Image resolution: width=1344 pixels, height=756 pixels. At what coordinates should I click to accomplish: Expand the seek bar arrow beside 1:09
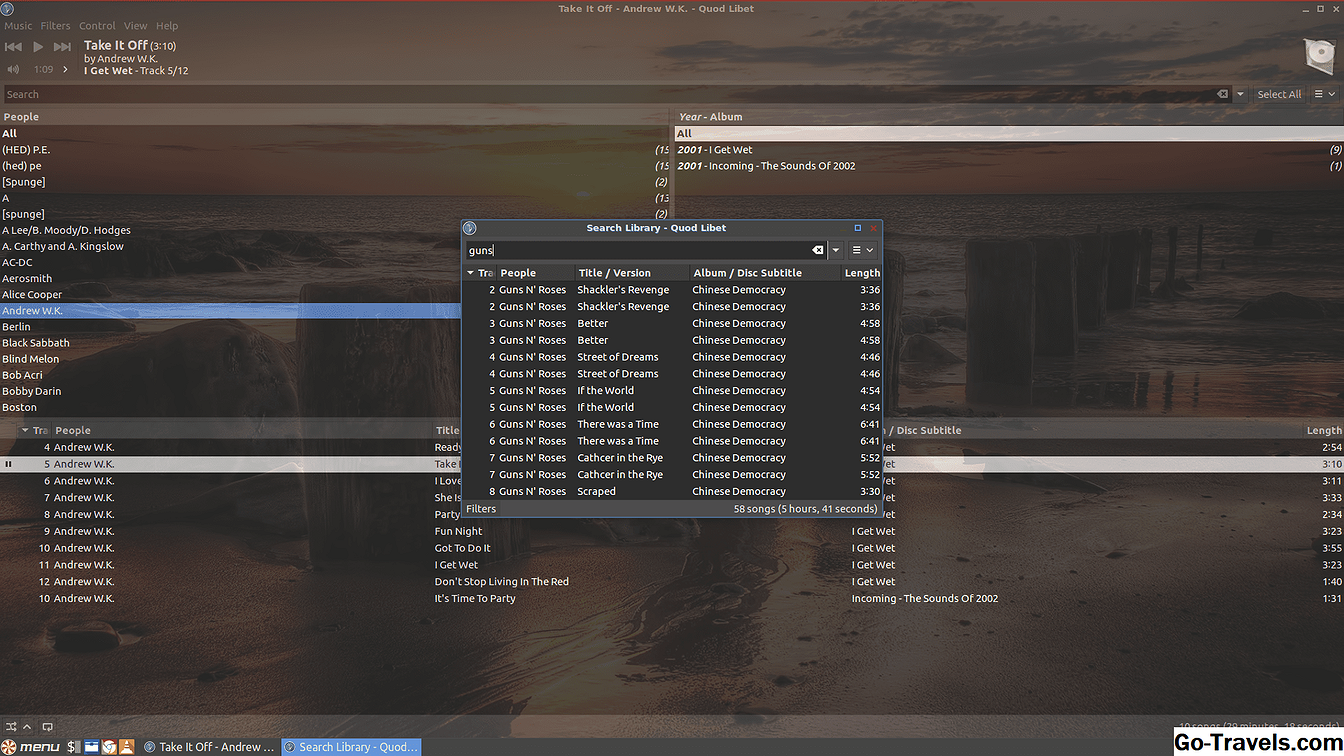click(66, 70)
